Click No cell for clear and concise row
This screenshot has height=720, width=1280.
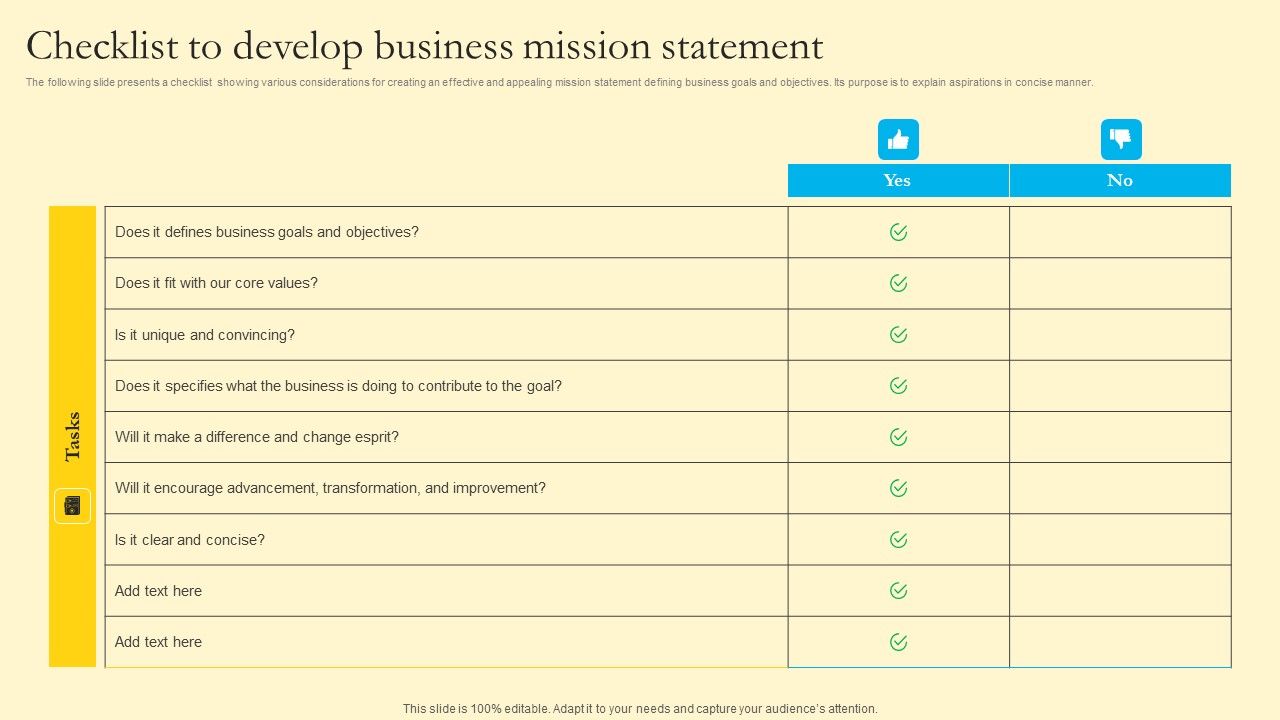pos(1120,540)
